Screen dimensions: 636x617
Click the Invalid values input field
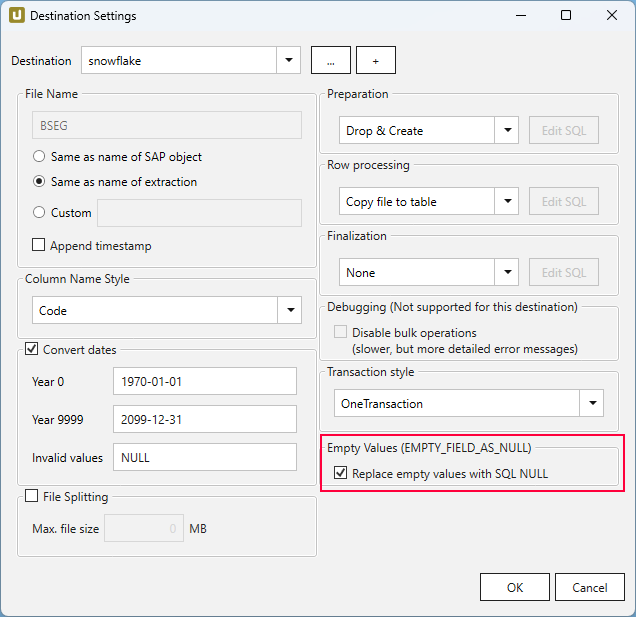coord(205,457)
